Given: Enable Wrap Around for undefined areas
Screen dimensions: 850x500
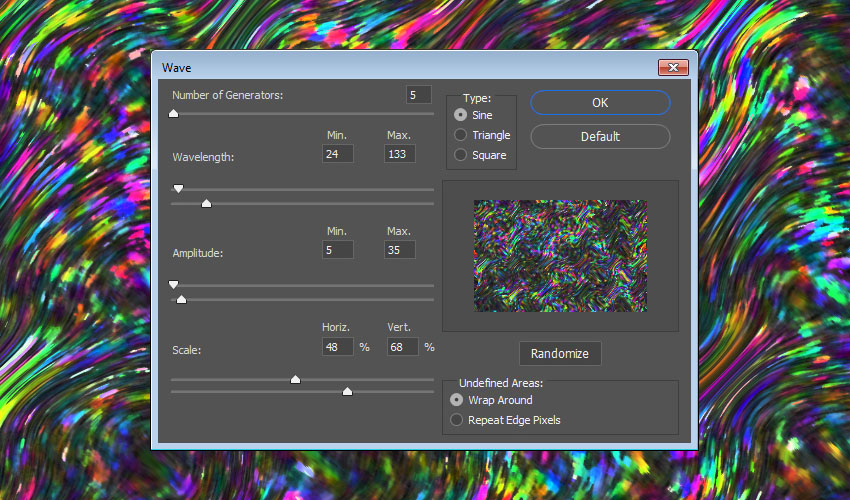Looking at the screenshot, I should (458, 400).
